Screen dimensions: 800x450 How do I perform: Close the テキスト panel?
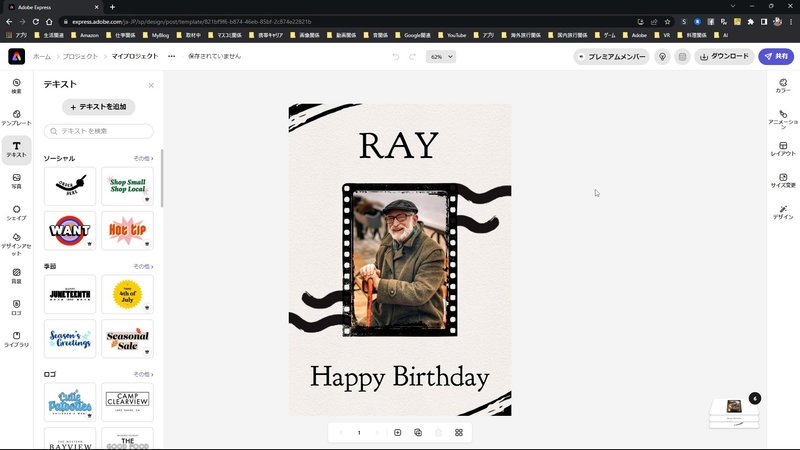(x=151, y=85)
